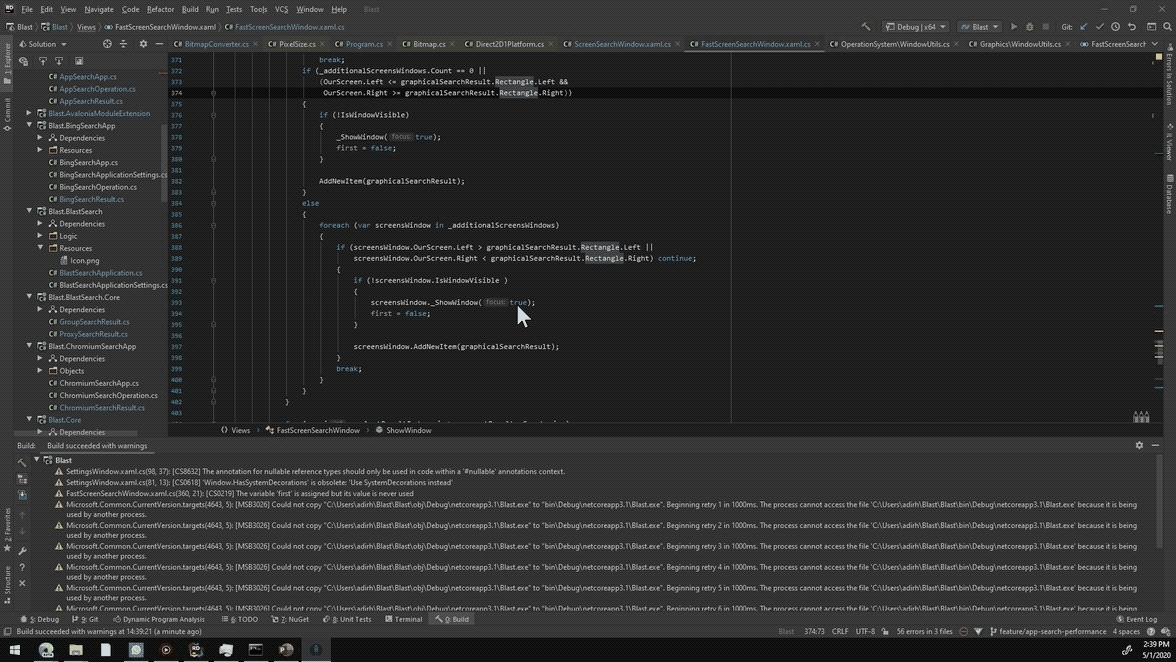1176x662 pixels.
Task: Click the '4 spaces' indent status entry
Action: 1126,631
